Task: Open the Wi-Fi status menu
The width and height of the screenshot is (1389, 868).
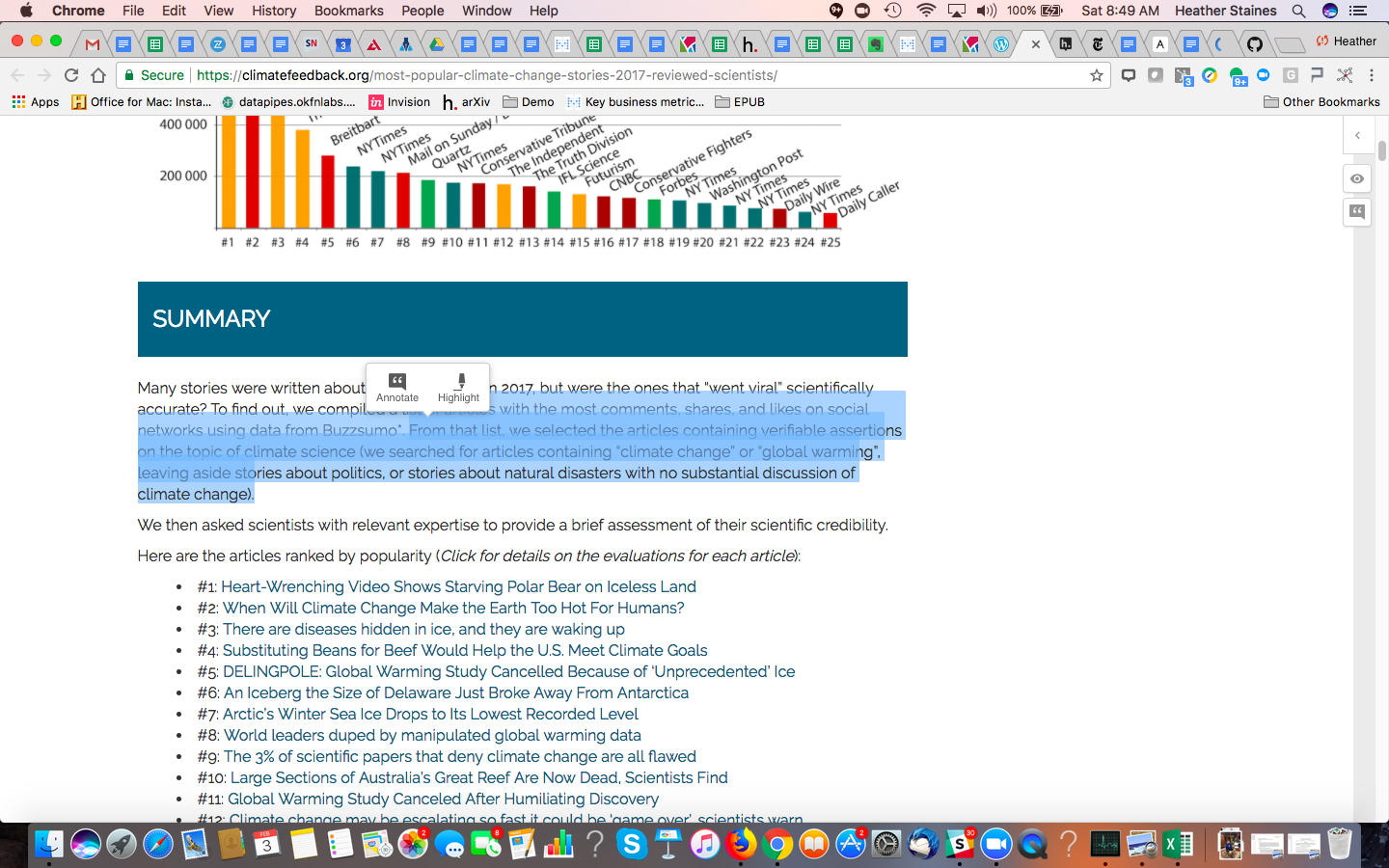Action: (926, 11)
